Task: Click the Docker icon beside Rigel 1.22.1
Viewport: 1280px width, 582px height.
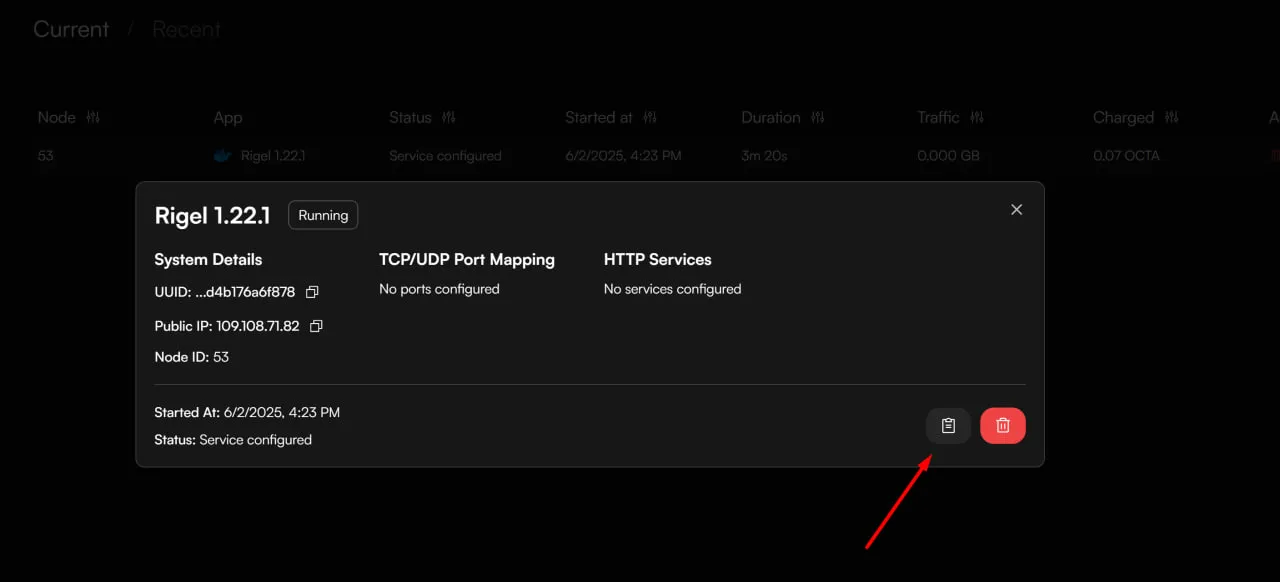Action: (x=223, y=156)
